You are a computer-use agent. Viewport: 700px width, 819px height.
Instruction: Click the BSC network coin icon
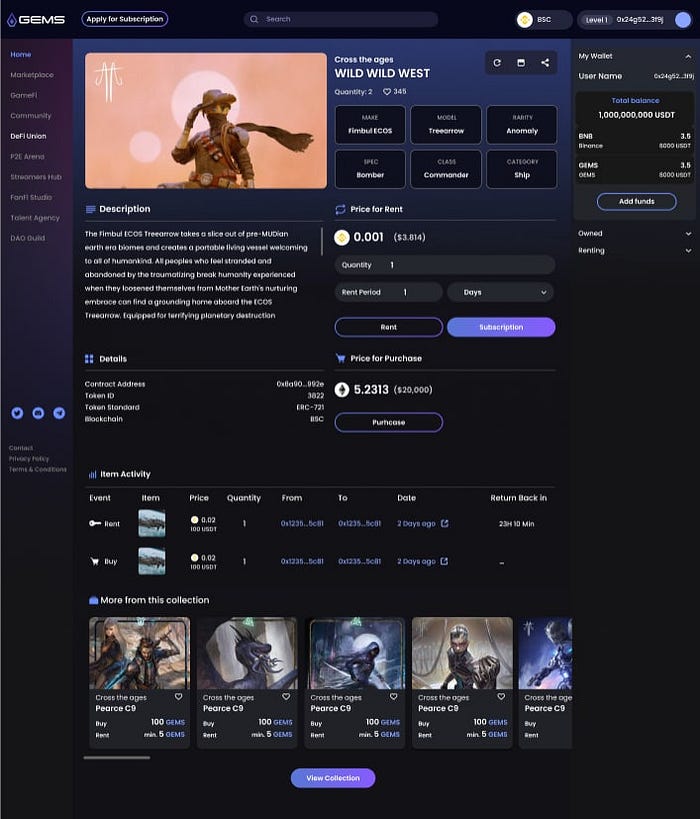(524, 20)
